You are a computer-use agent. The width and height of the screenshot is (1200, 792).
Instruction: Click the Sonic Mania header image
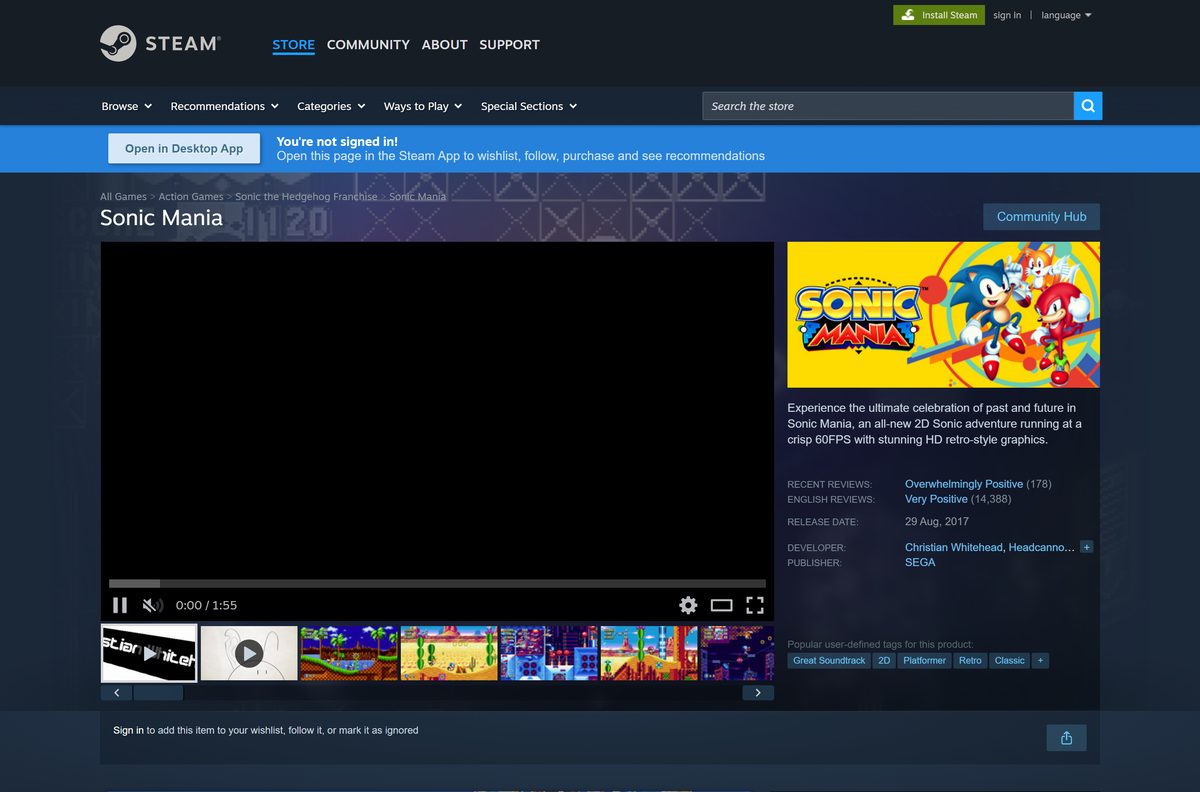(943, 314)
